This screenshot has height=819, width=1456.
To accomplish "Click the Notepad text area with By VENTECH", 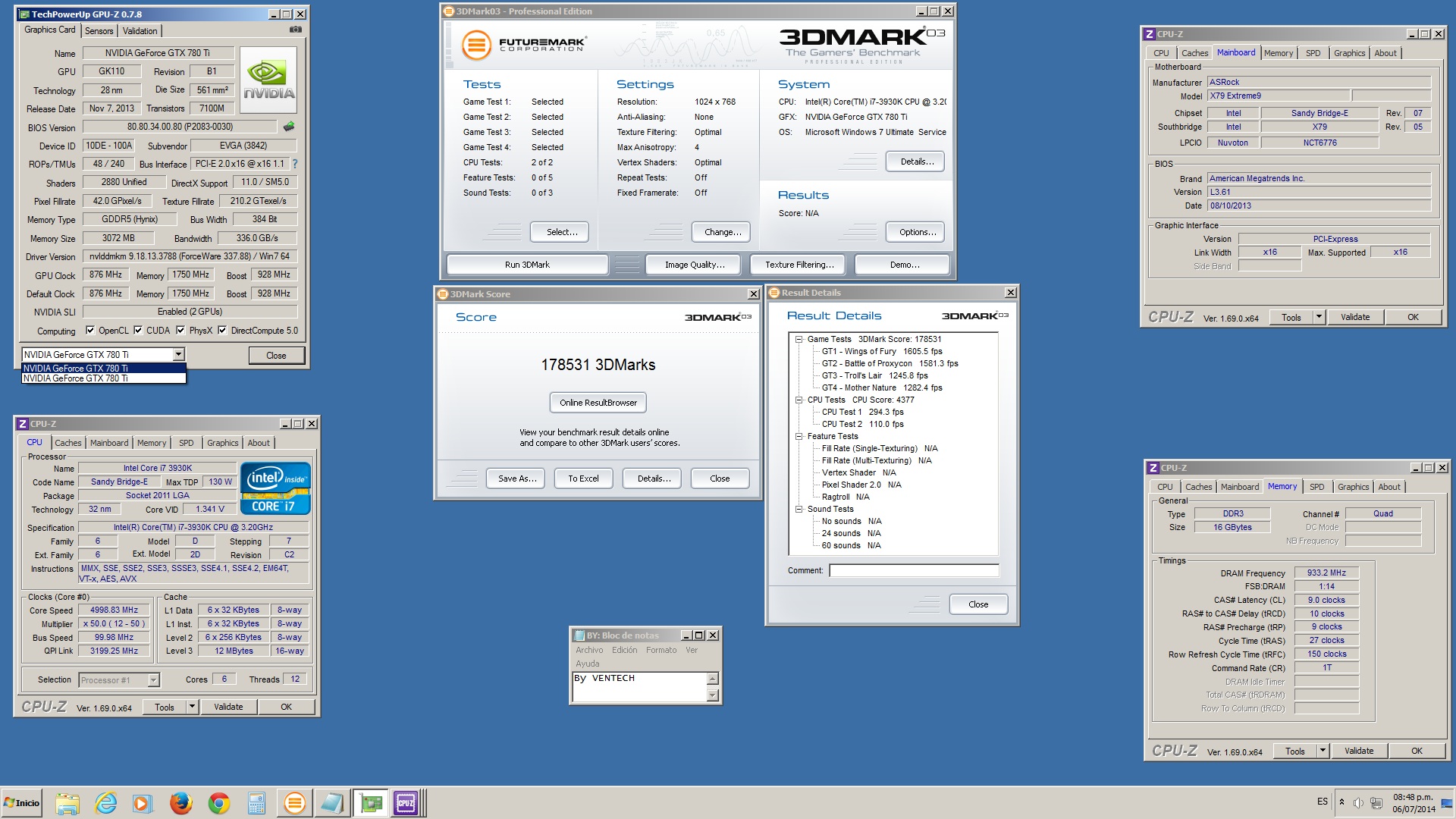I will click(x=639, y=686).
